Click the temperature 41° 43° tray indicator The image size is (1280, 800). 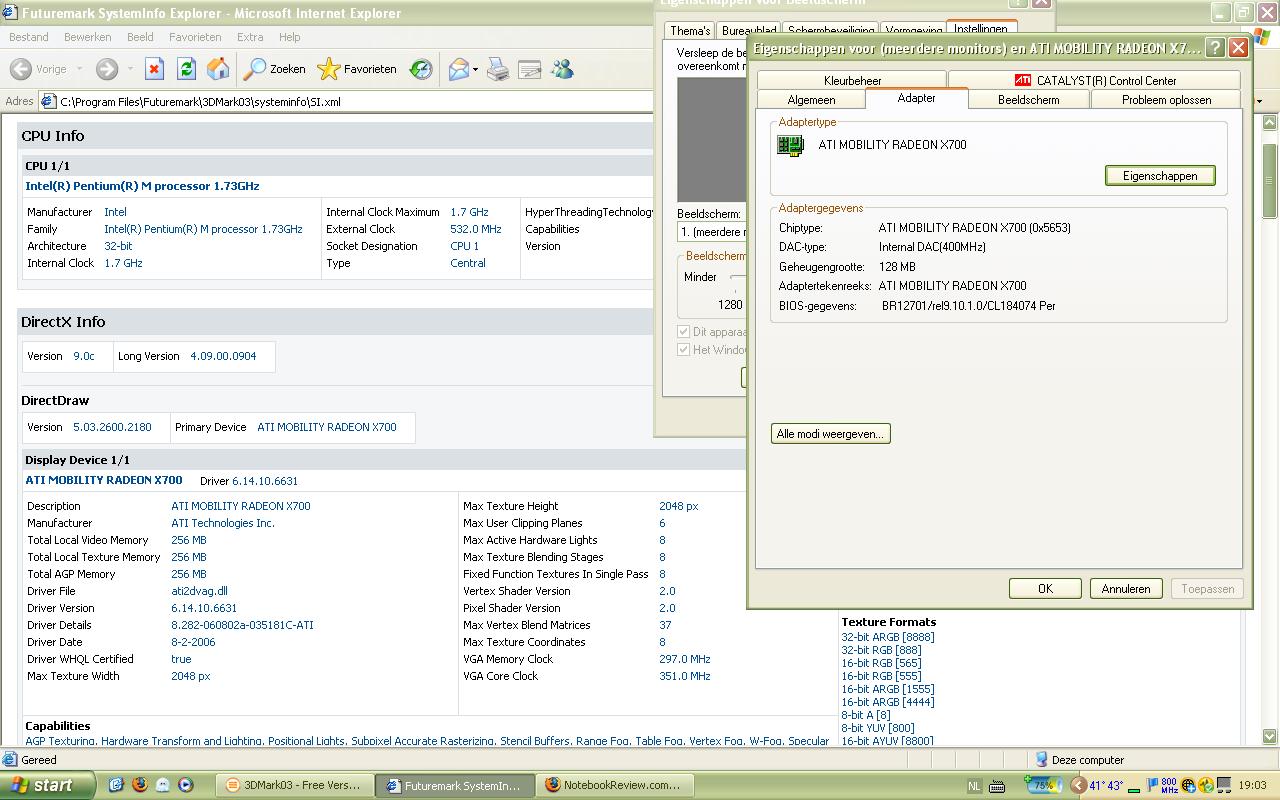(1106, 785)
